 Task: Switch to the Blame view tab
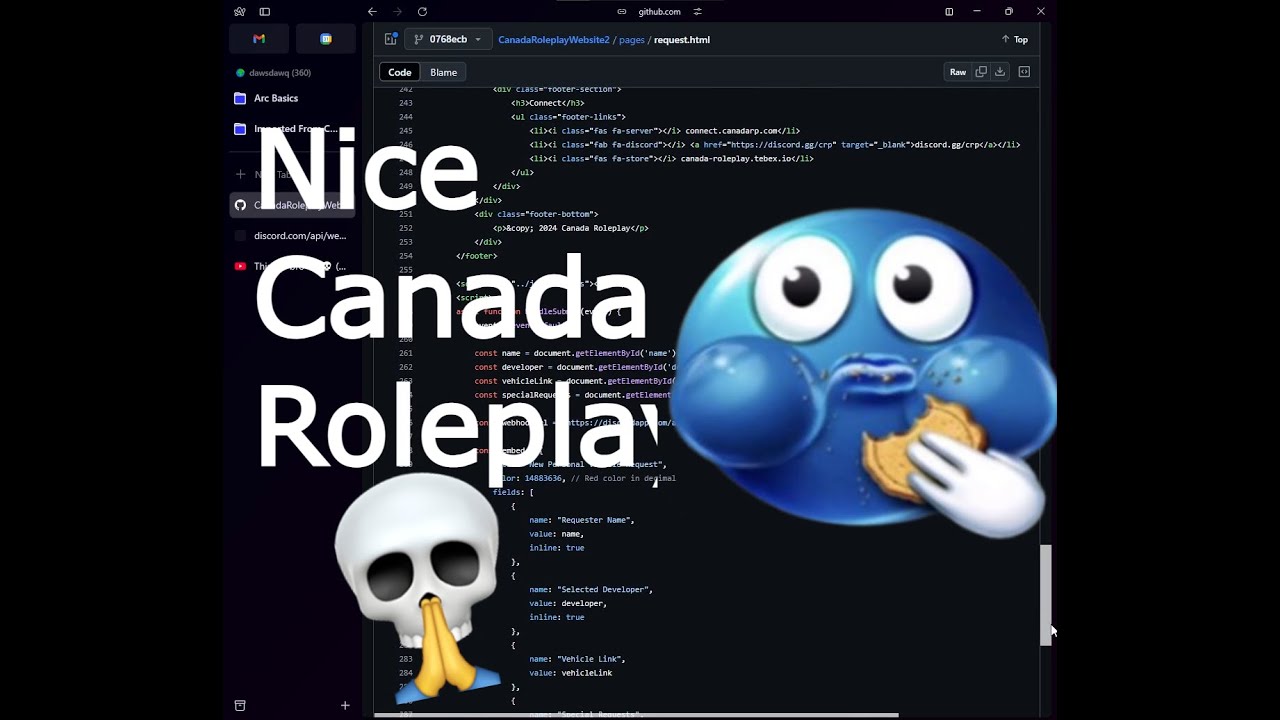tap(443, 72)
